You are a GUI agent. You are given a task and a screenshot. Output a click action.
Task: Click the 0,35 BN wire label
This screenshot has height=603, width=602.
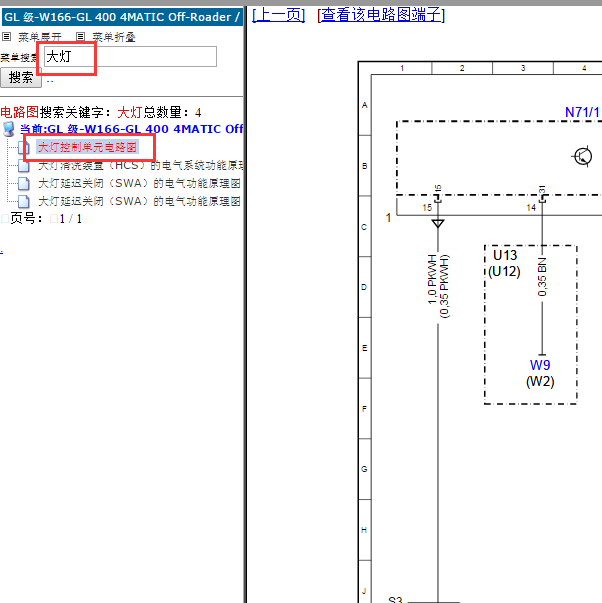pyautogui.click(x=542, y=277)
